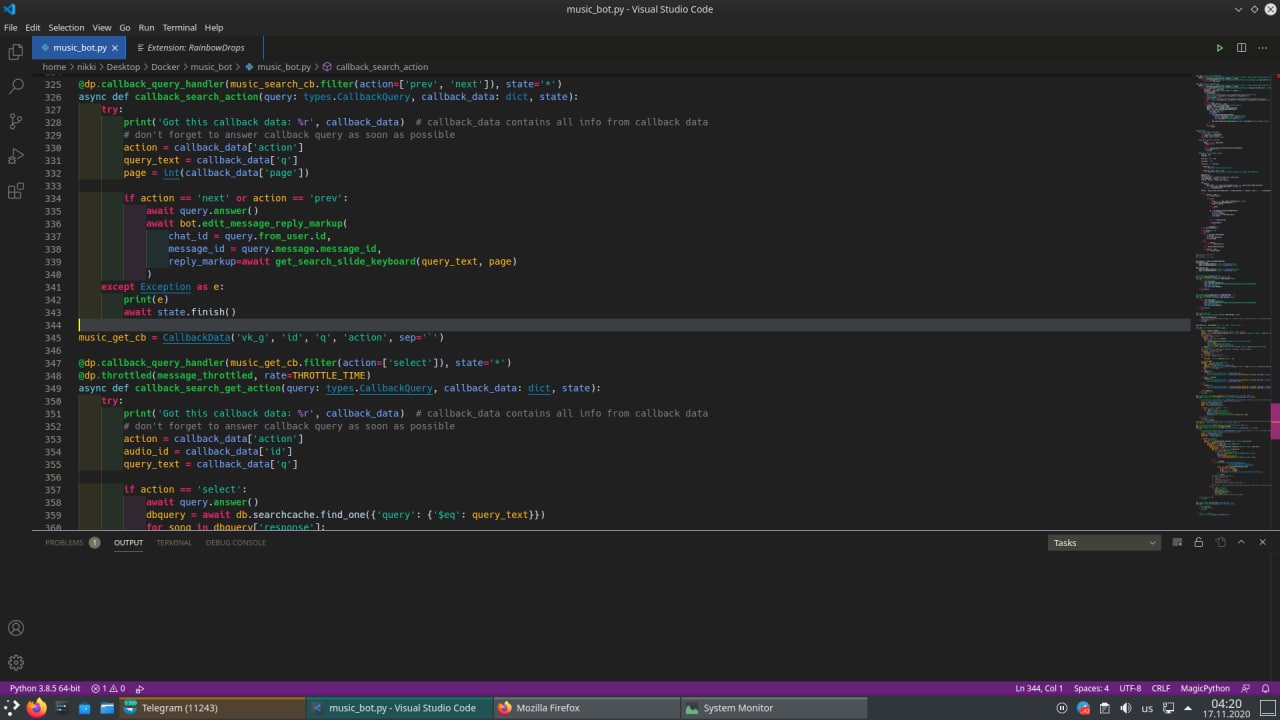Open the Source Control view
This screenshot has width=1280, height=720.
[16, 121]
